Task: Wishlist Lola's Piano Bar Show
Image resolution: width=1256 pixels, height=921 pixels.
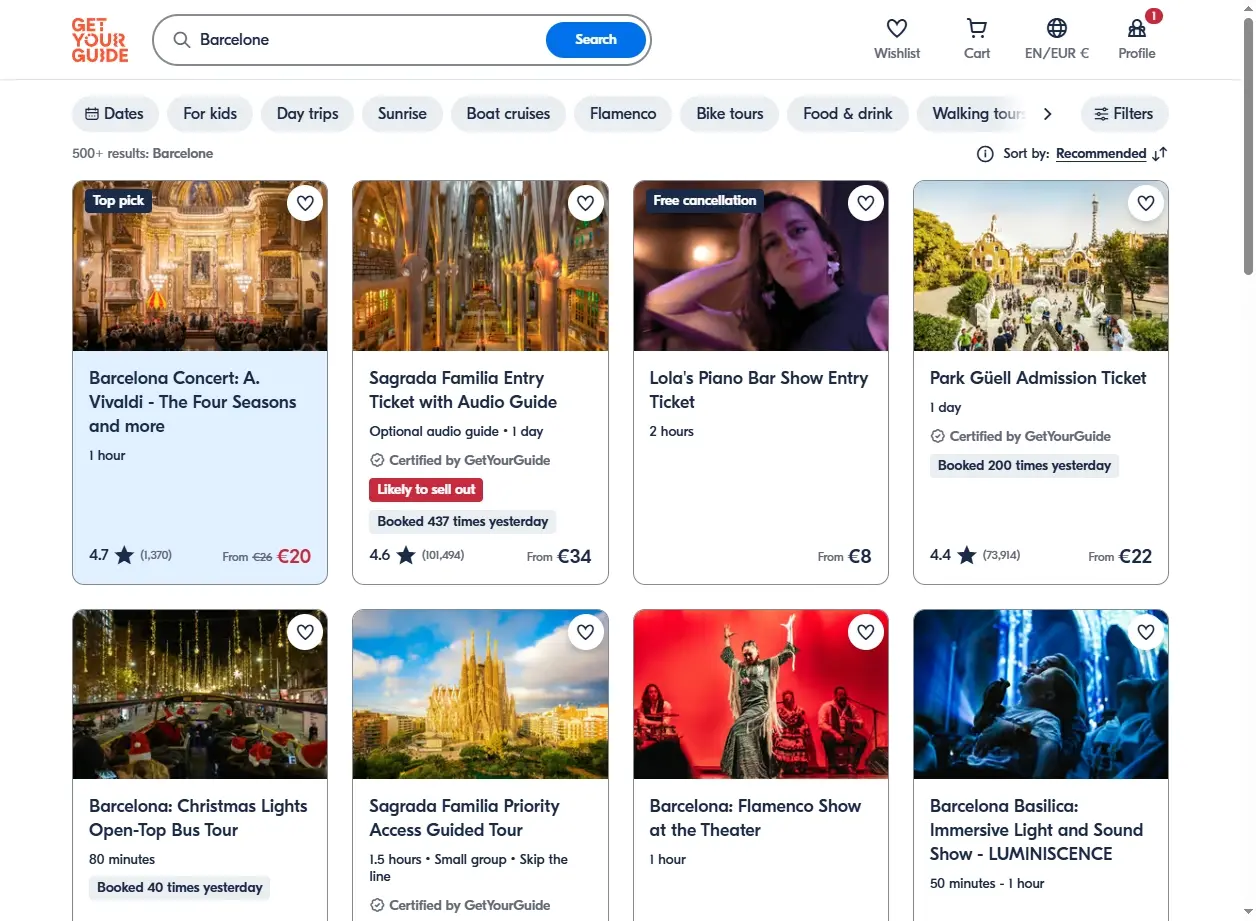Action: coord(866,203)
